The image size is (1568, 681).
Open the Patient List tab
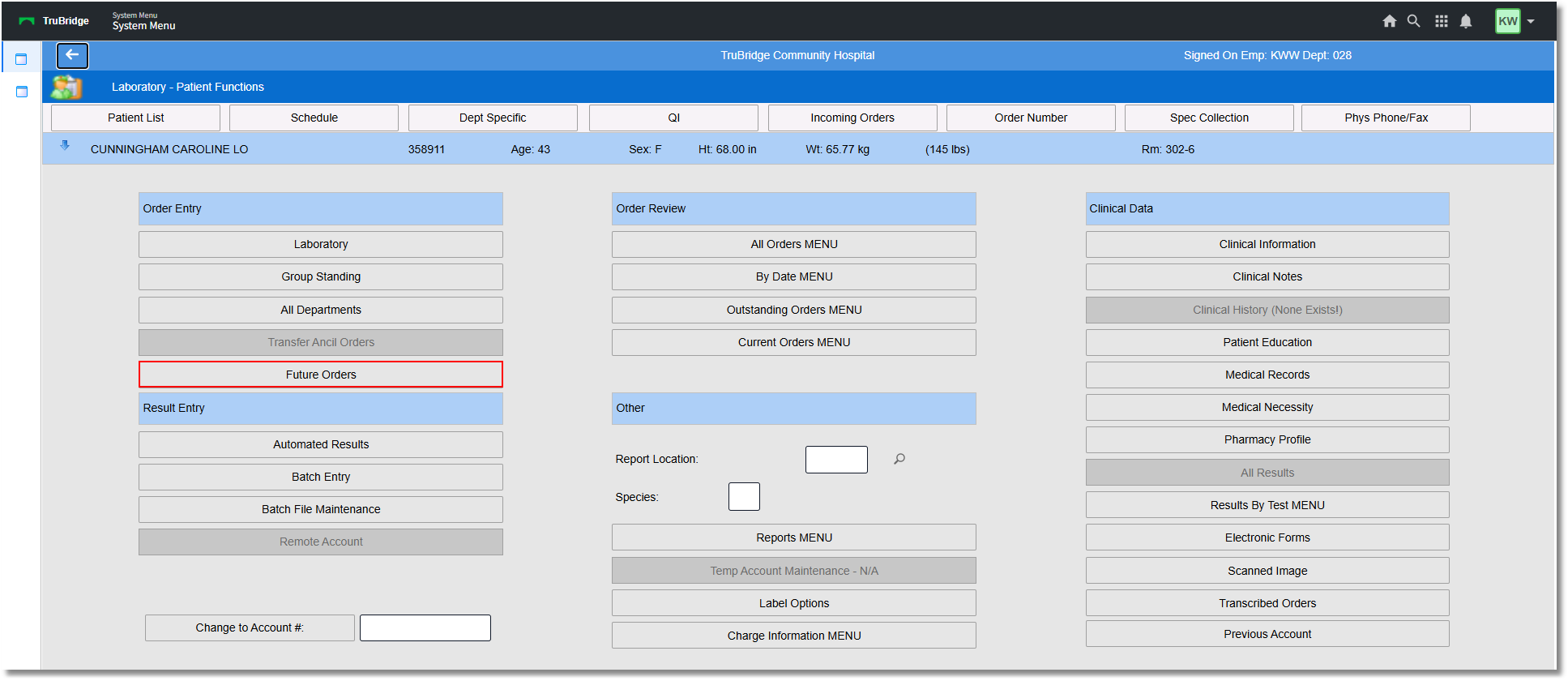click(135, 118)
